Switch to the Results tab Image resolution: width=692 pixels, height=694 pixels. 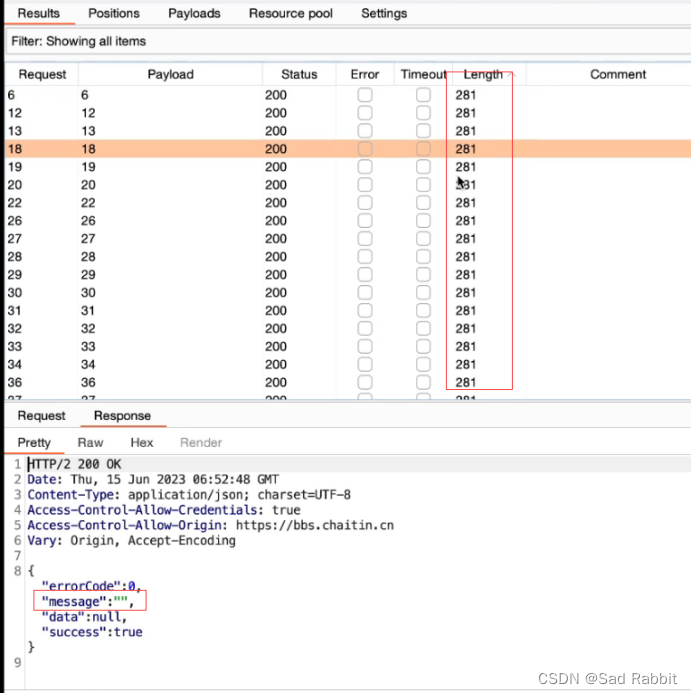click(39, 13)
